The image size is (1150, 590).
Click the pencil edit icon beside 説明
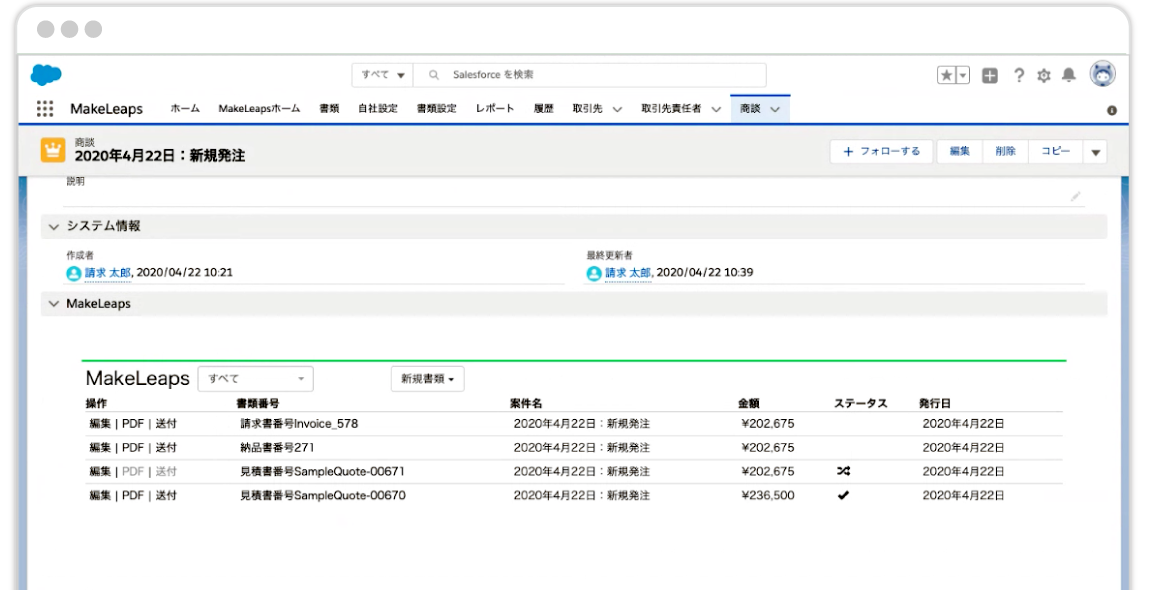coord(1075,197)
